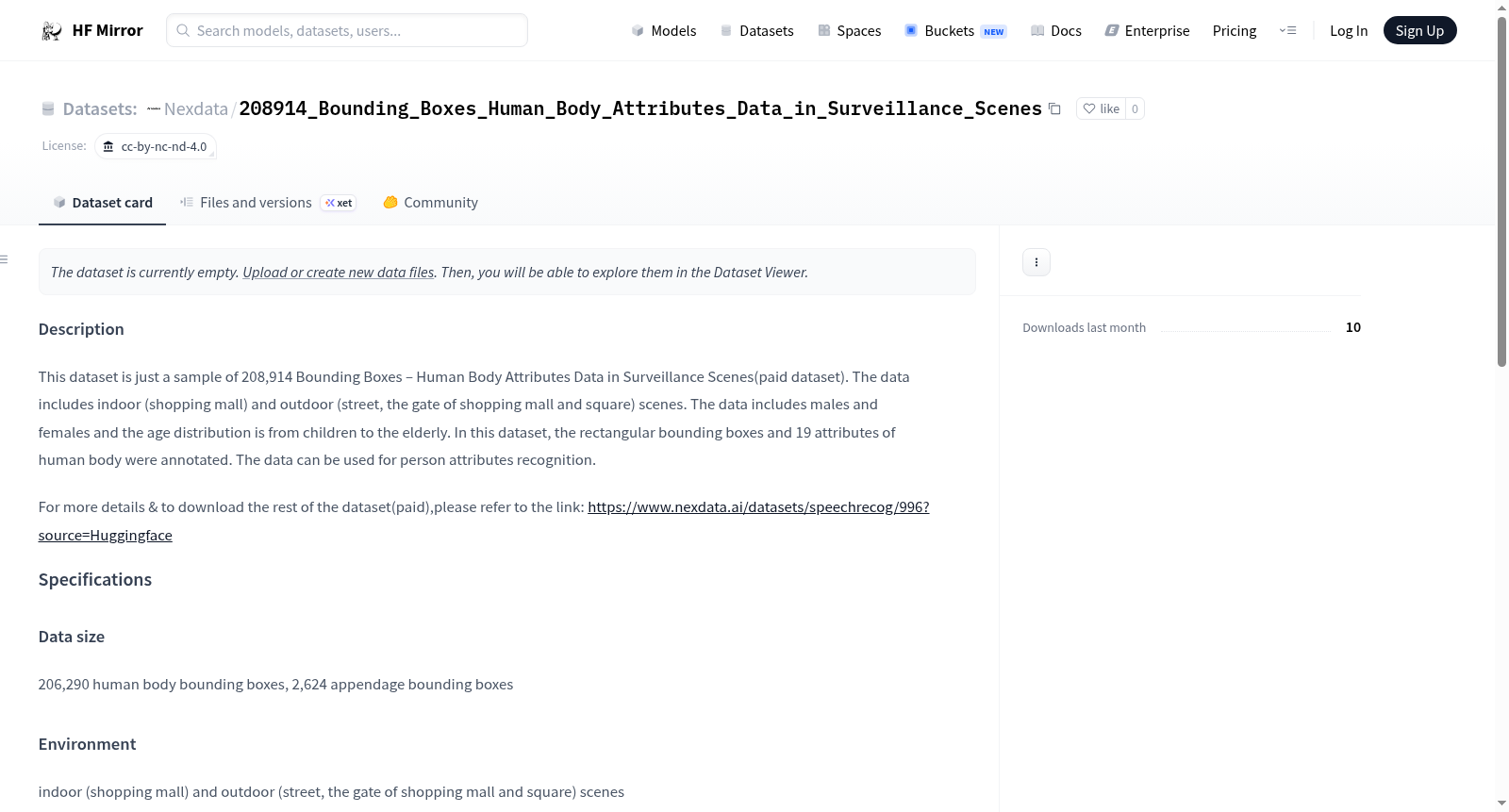
Task: Open the three-dot options menu in sidebar
Action: (1036, 262)
